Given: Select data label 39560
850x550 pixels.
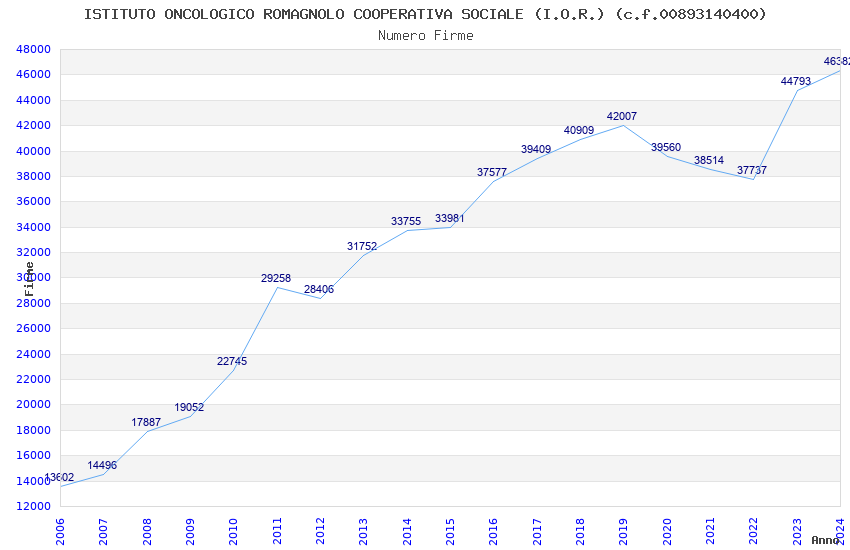Looking at the screenshot, I should pos(666,147).
